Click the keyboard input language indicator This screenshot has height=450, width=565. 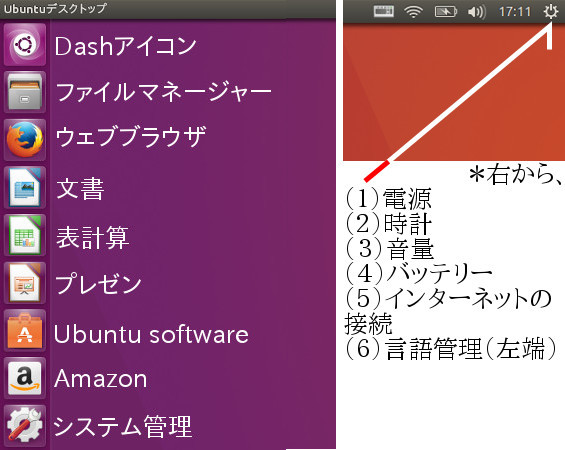tap(383, 11)
